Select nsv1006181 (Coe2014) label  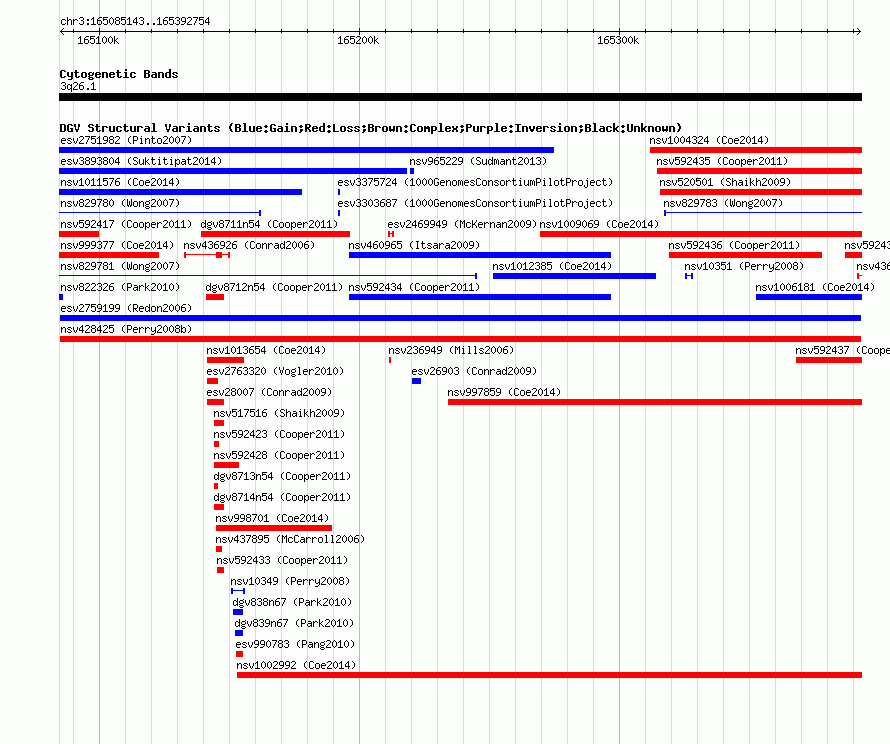click(815, 287)
